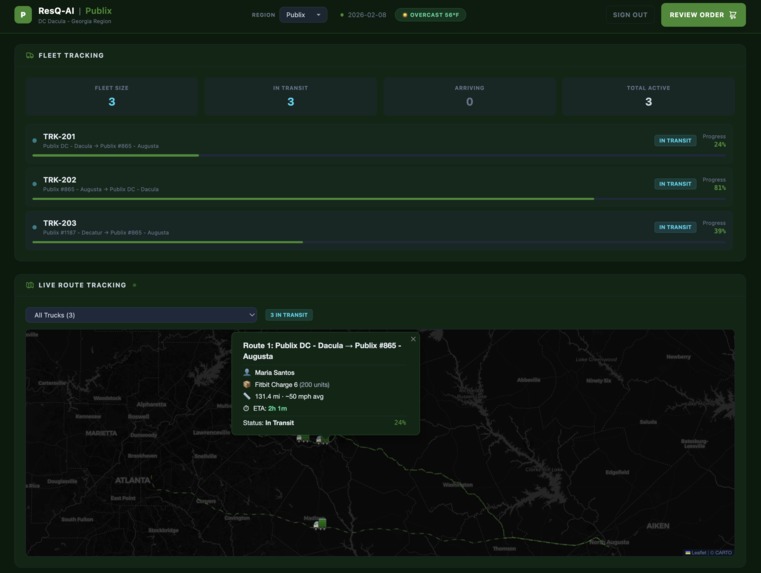Image resolution: width=761 pixels, height=573 pixels.
Task: Click the Aiken label on map
Action: [x=658, y=525]
